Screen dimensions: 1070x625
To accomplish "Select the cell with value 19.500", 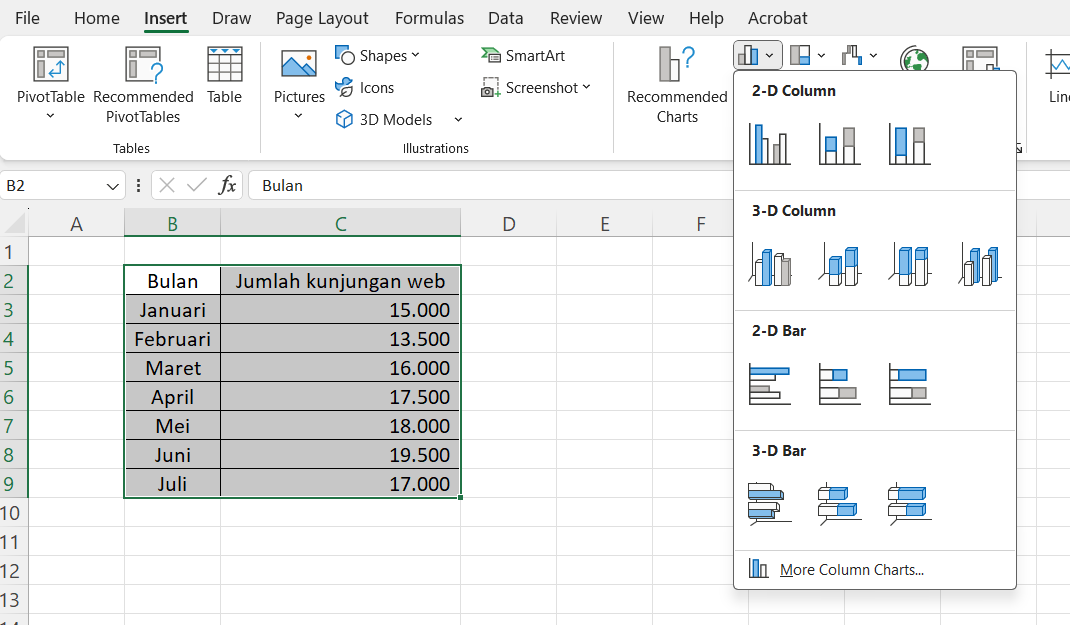I will pos(341,455).
